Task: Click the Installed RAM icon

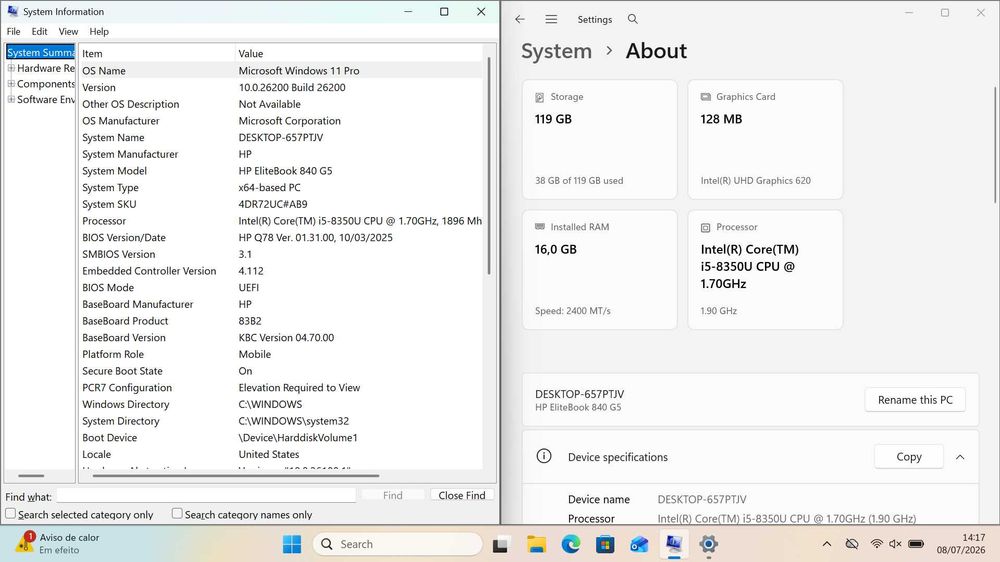Action: pyautogui.click(x=540, y=226)
